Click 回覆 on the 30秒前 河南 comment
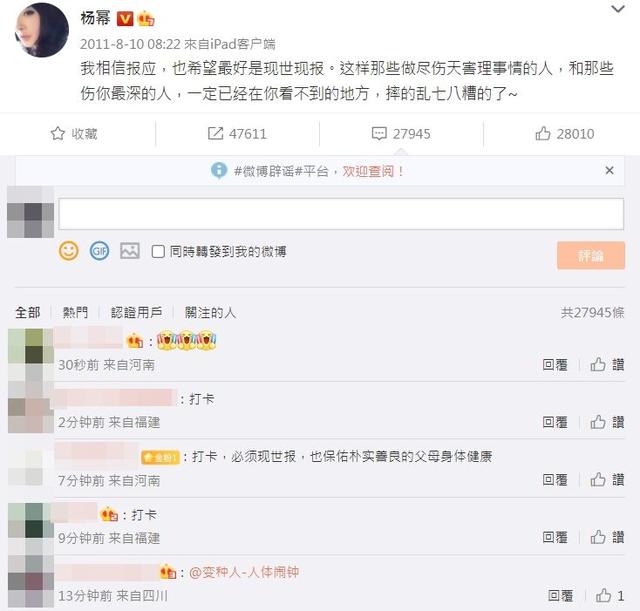 (555, 364)
